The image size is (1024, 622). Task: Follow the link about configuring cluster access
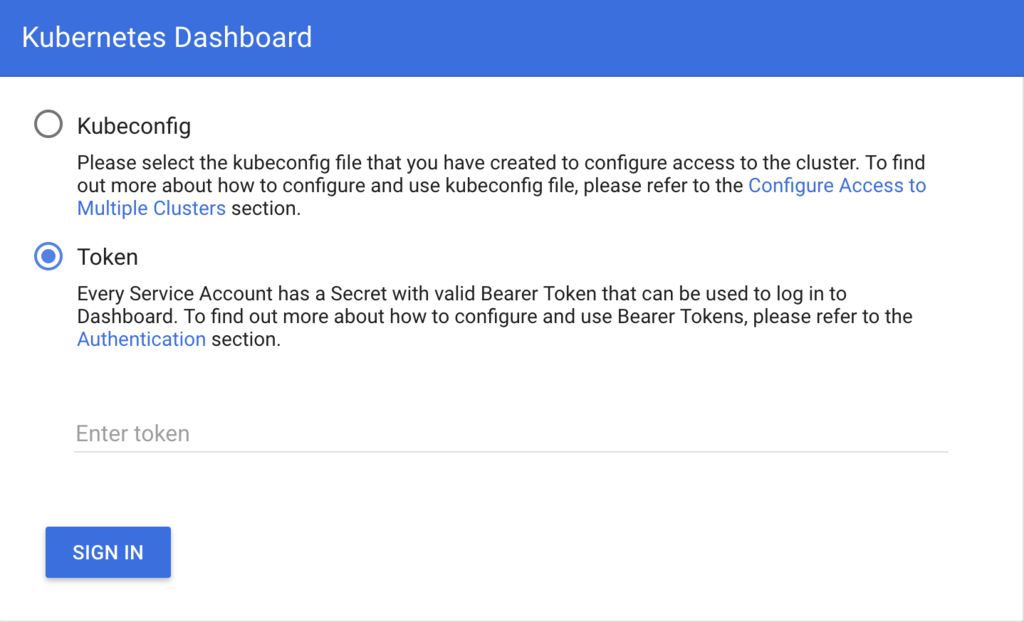(x=836, y=186)
